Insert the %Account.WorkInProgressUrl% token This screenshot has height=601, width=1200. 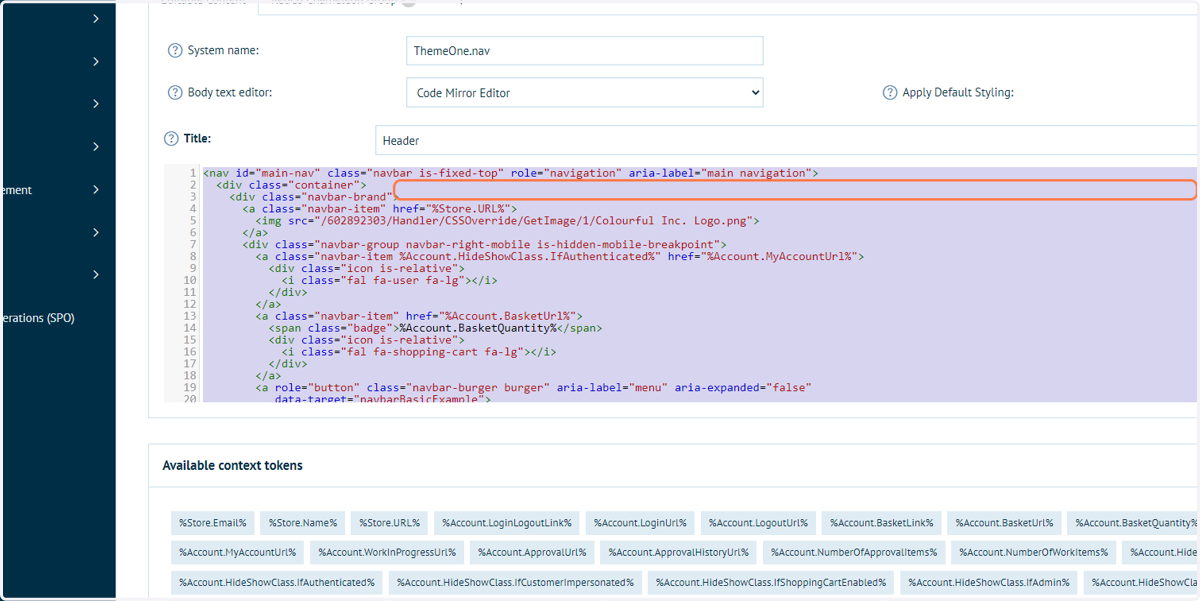[387, 552]
